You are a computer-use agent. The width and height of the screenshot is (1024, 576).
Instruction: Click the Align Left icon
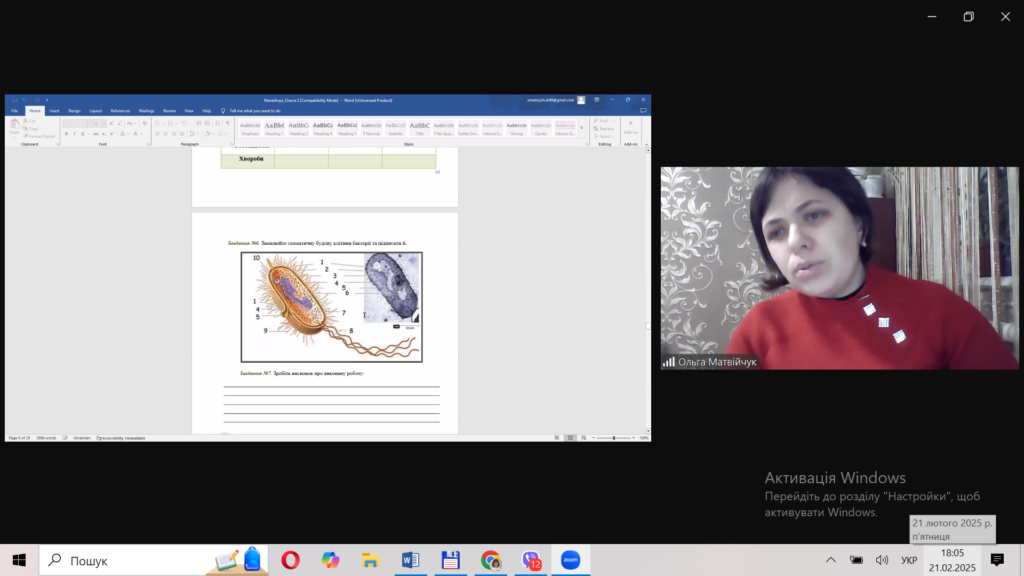click(157, 134)
